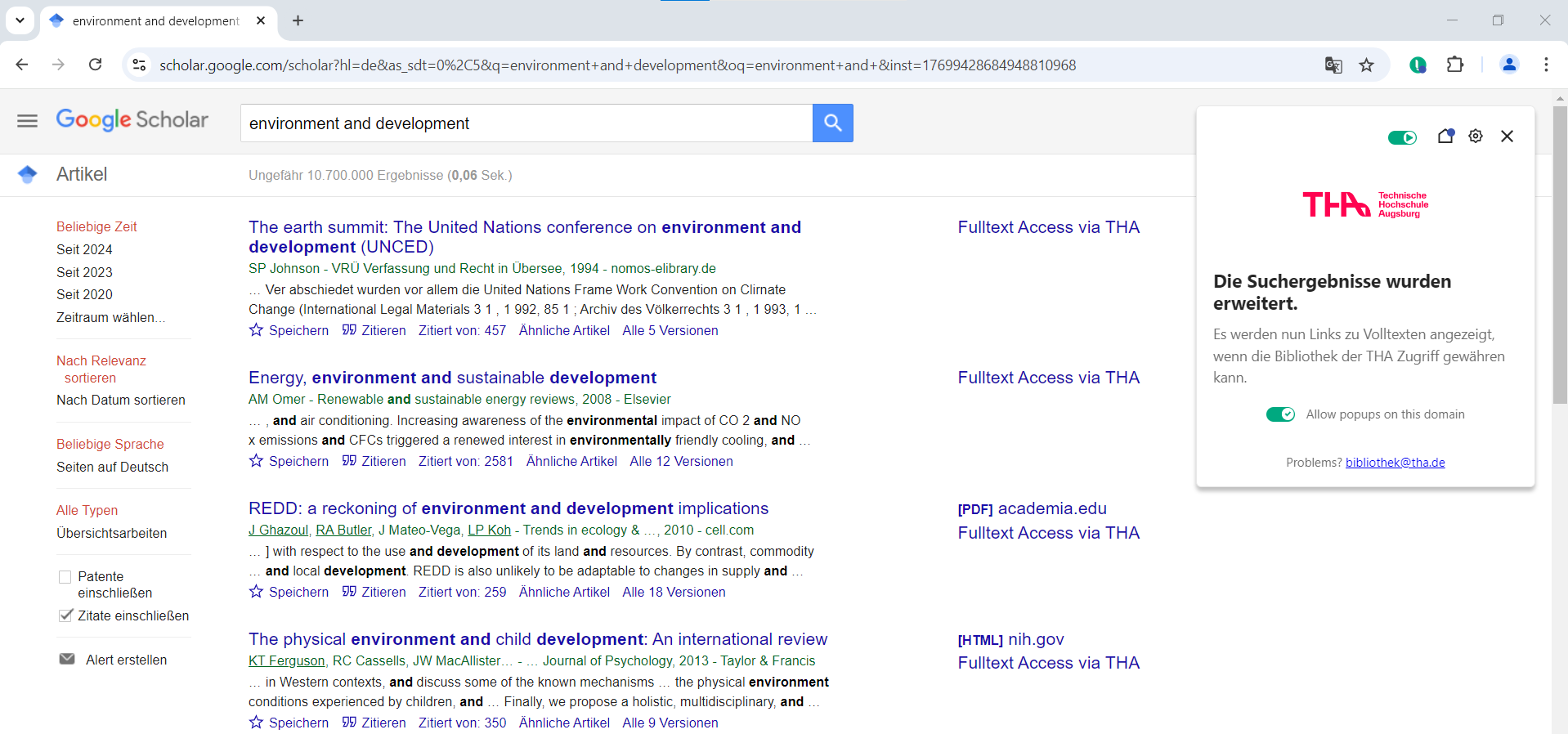The height and width of the screenshot is (734, 1568).
Task: Open Chrome three-dot menu
Action: (x=1546, y=65)
